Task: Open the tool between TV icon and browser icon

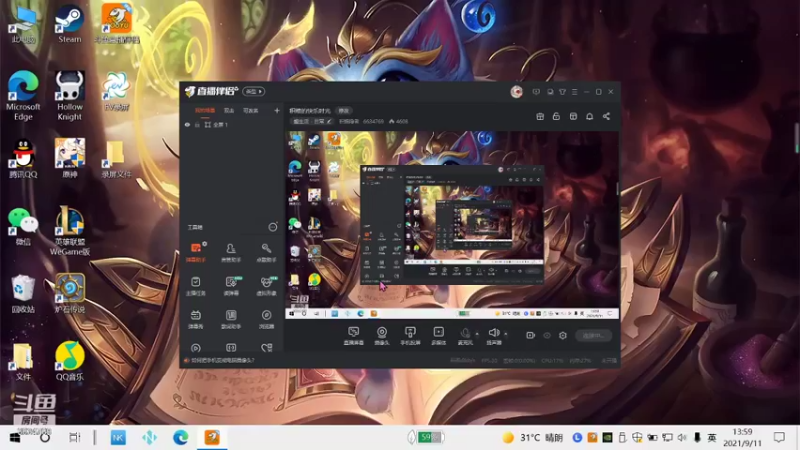Action: tap(231, 319)
